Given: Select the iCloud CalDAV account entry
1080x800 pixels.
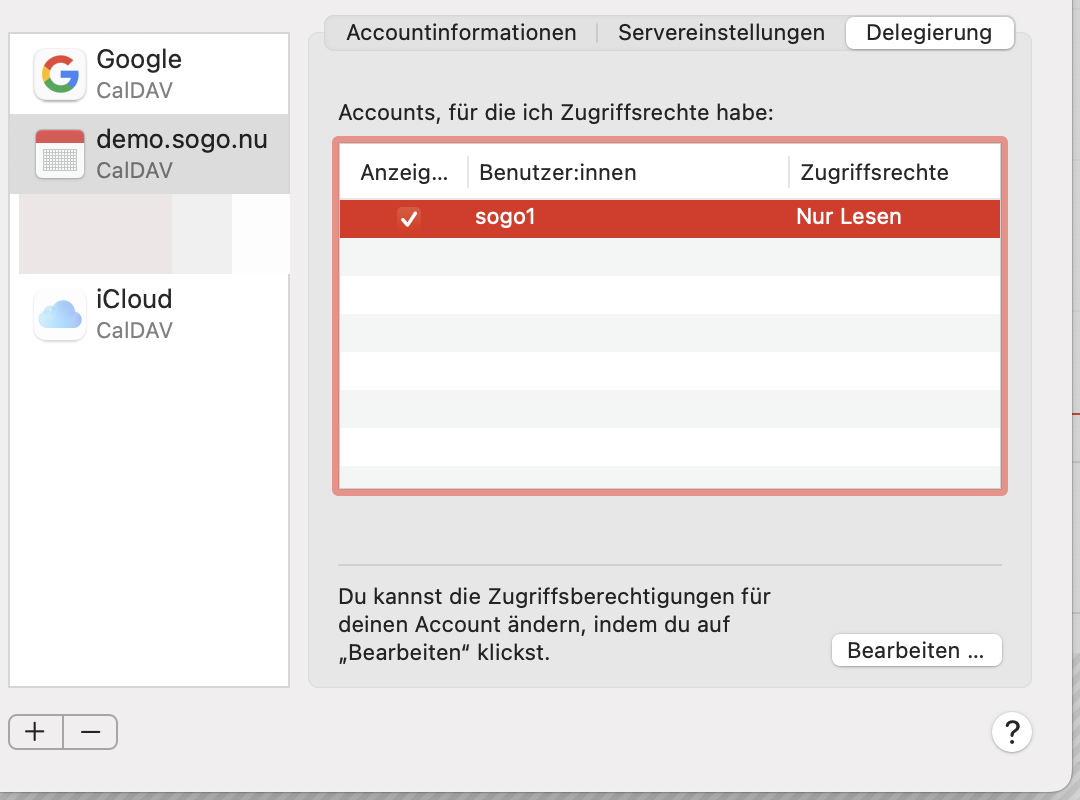Looking at the screenshot, I should [x=150, y=313].
